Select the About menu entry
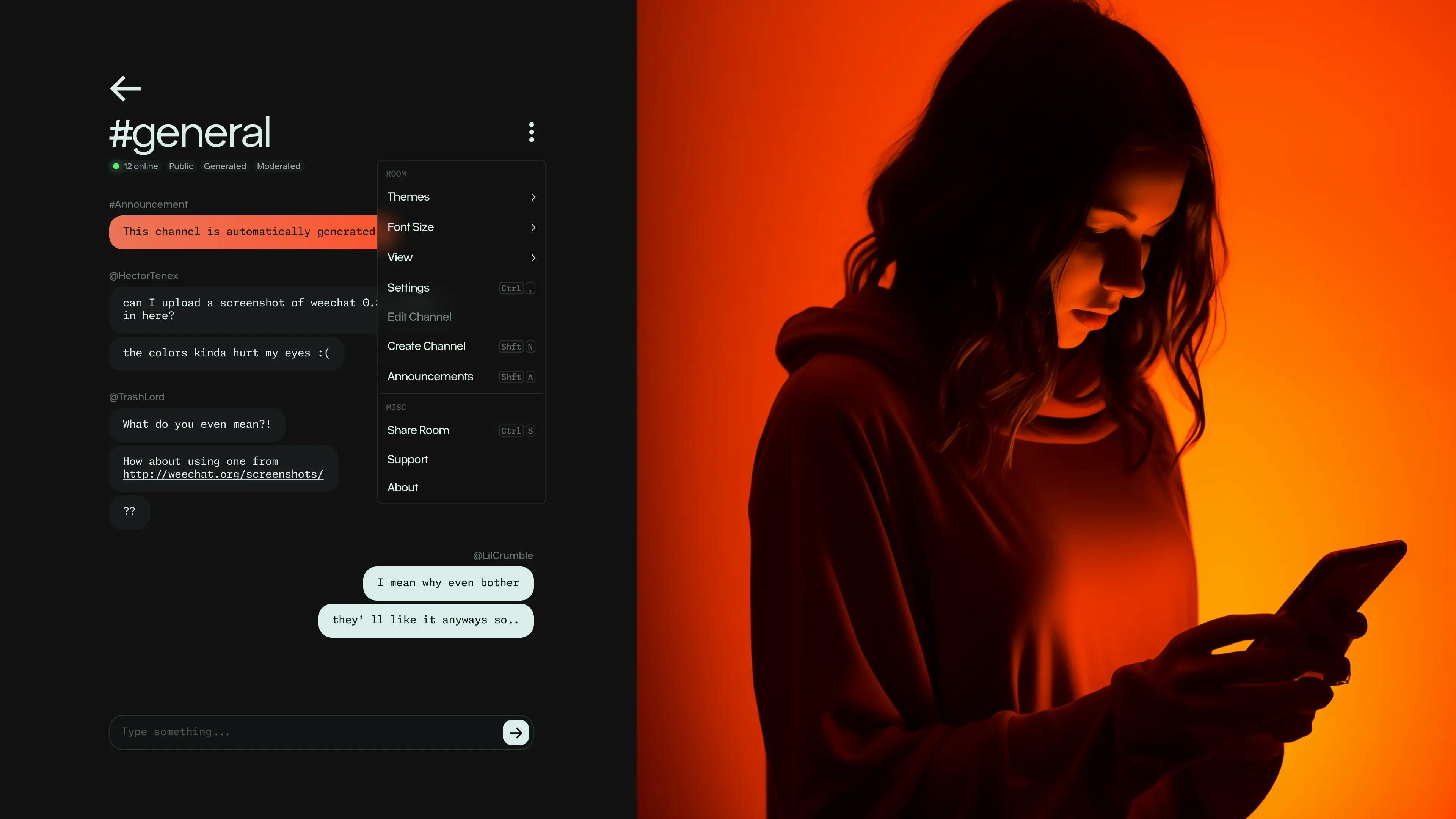Image resolution: width=1456 pixels, height=819 pixels. pos(403,487)
